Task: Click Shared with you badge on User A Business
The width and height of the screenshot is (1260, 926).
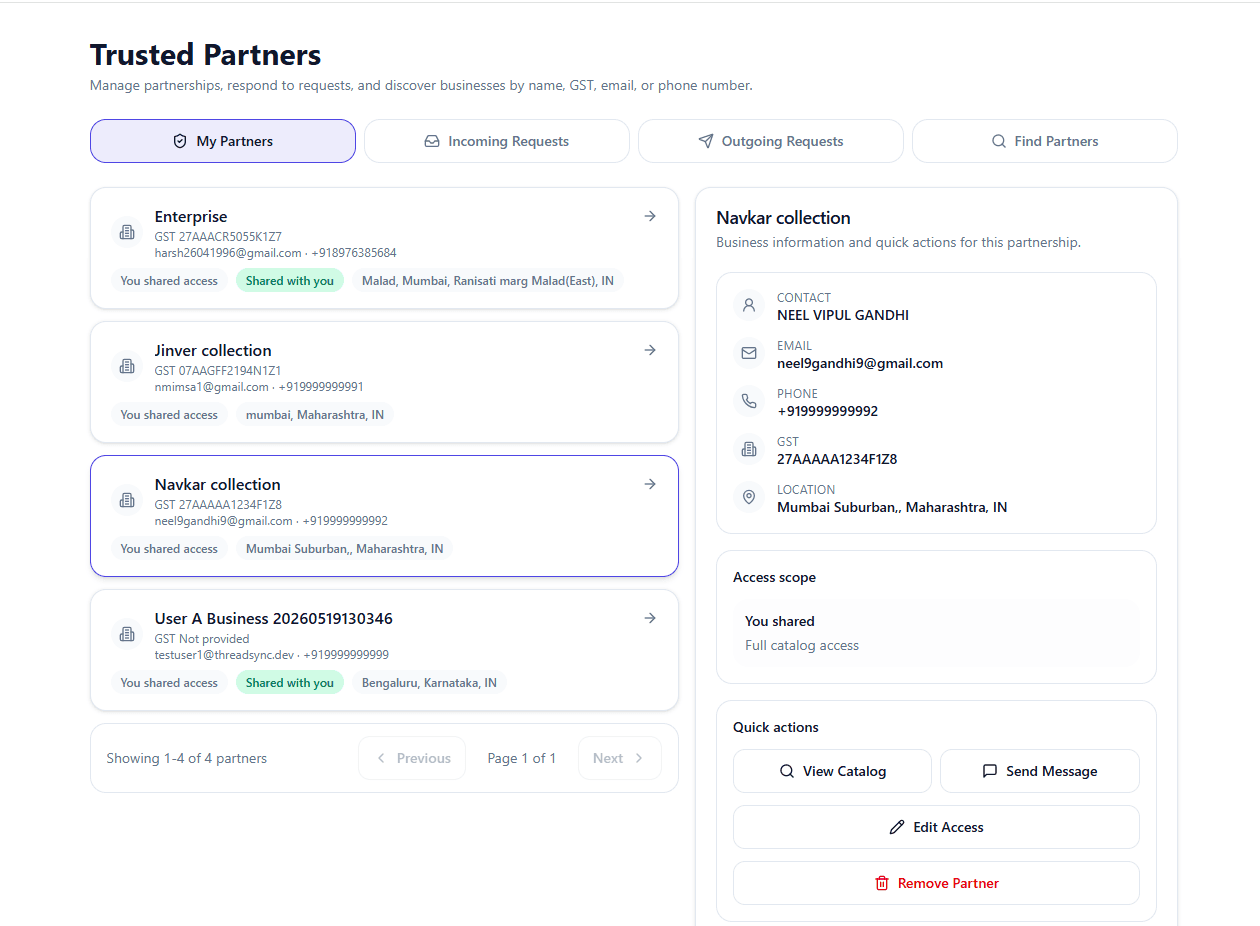Action: pos(290,683)
